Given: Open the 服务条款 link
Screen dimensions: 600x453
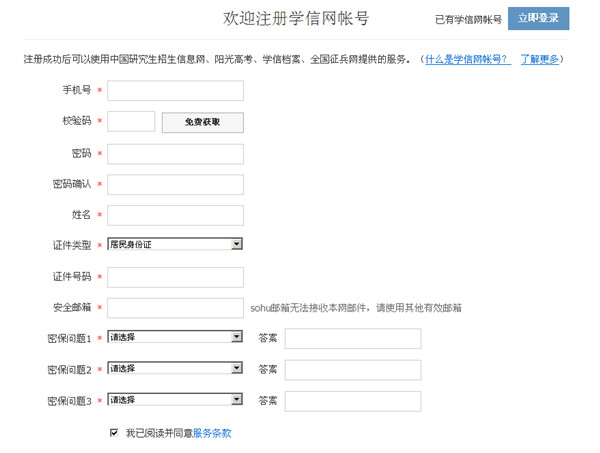Looking at the screenshot, I should point(212,433).
